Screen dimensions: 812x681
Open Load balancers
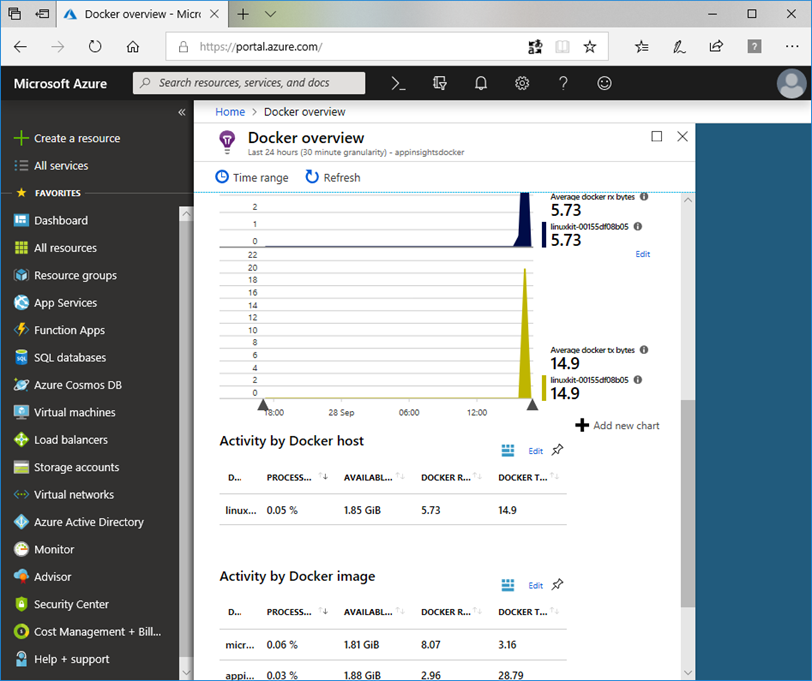tap(61, 440)
